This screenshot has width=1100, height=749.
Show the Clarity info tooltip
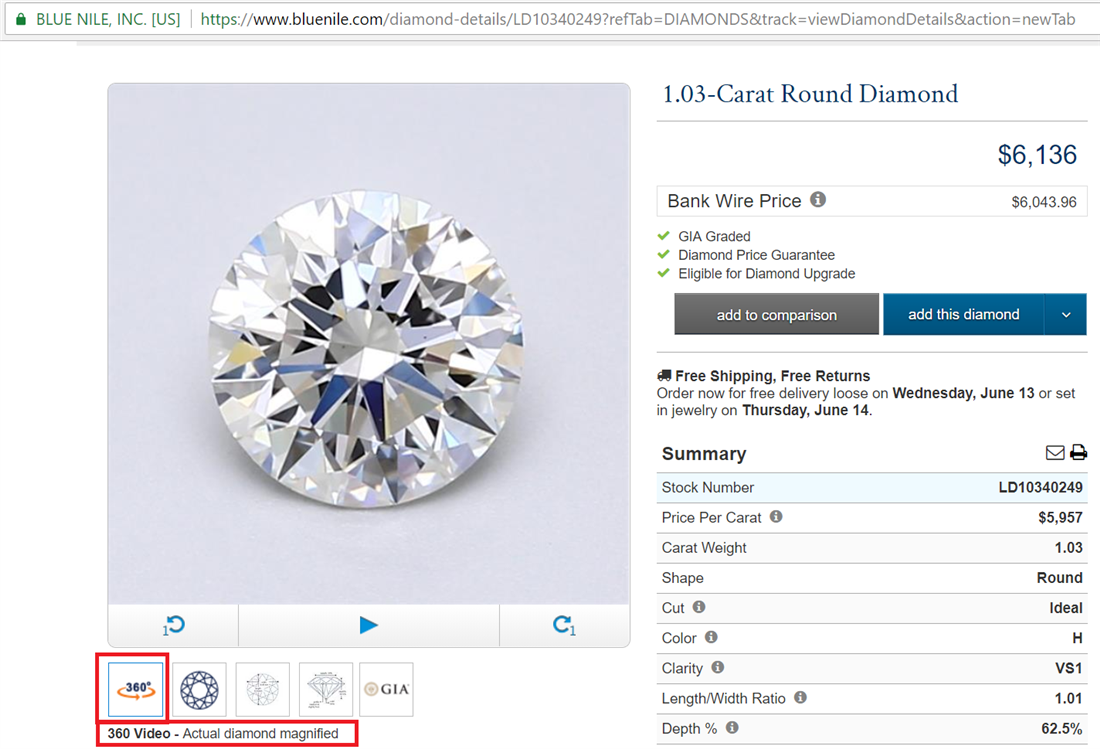coord(718,667)
